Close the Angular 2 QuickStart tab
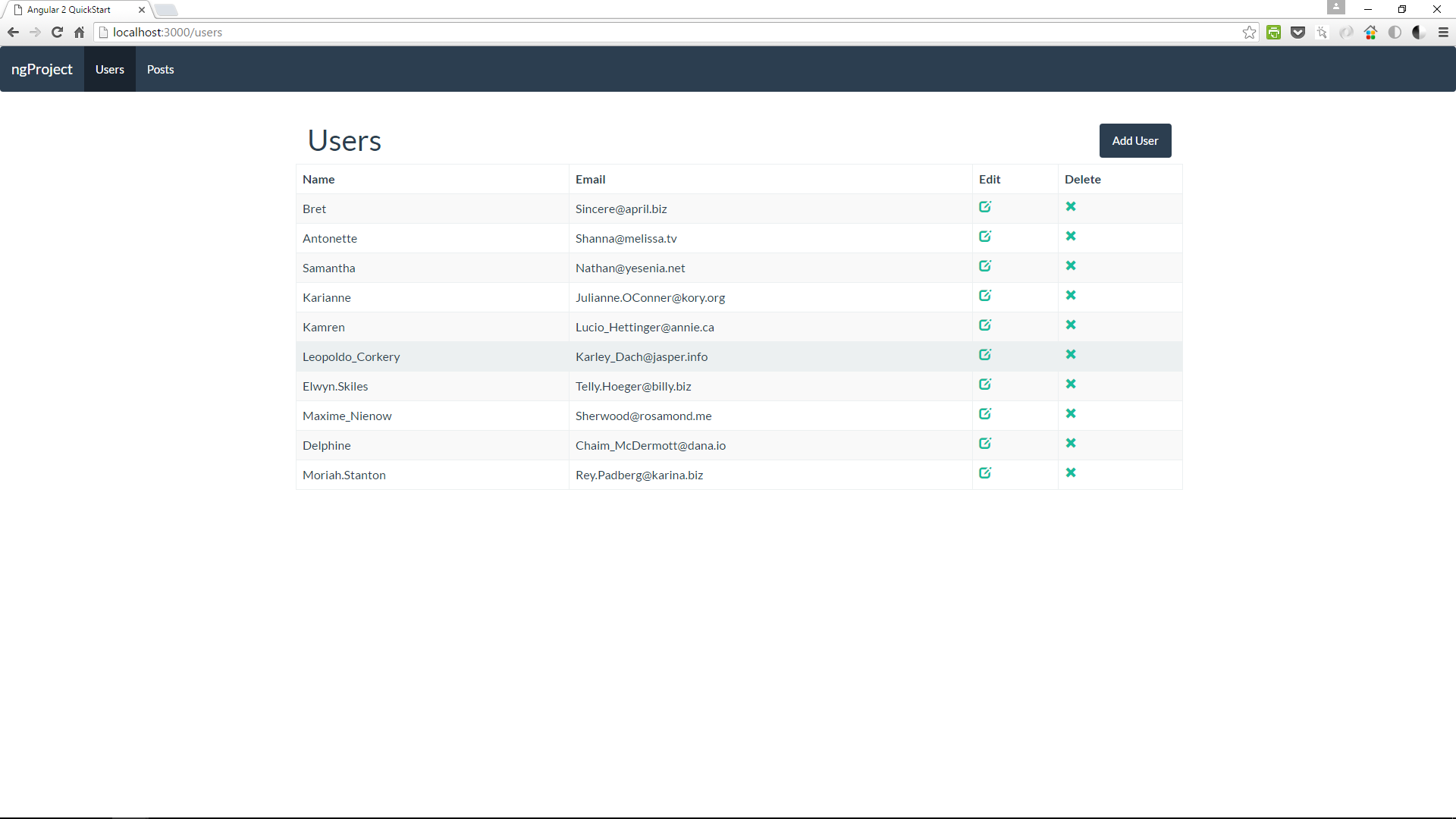 (141, 10)
